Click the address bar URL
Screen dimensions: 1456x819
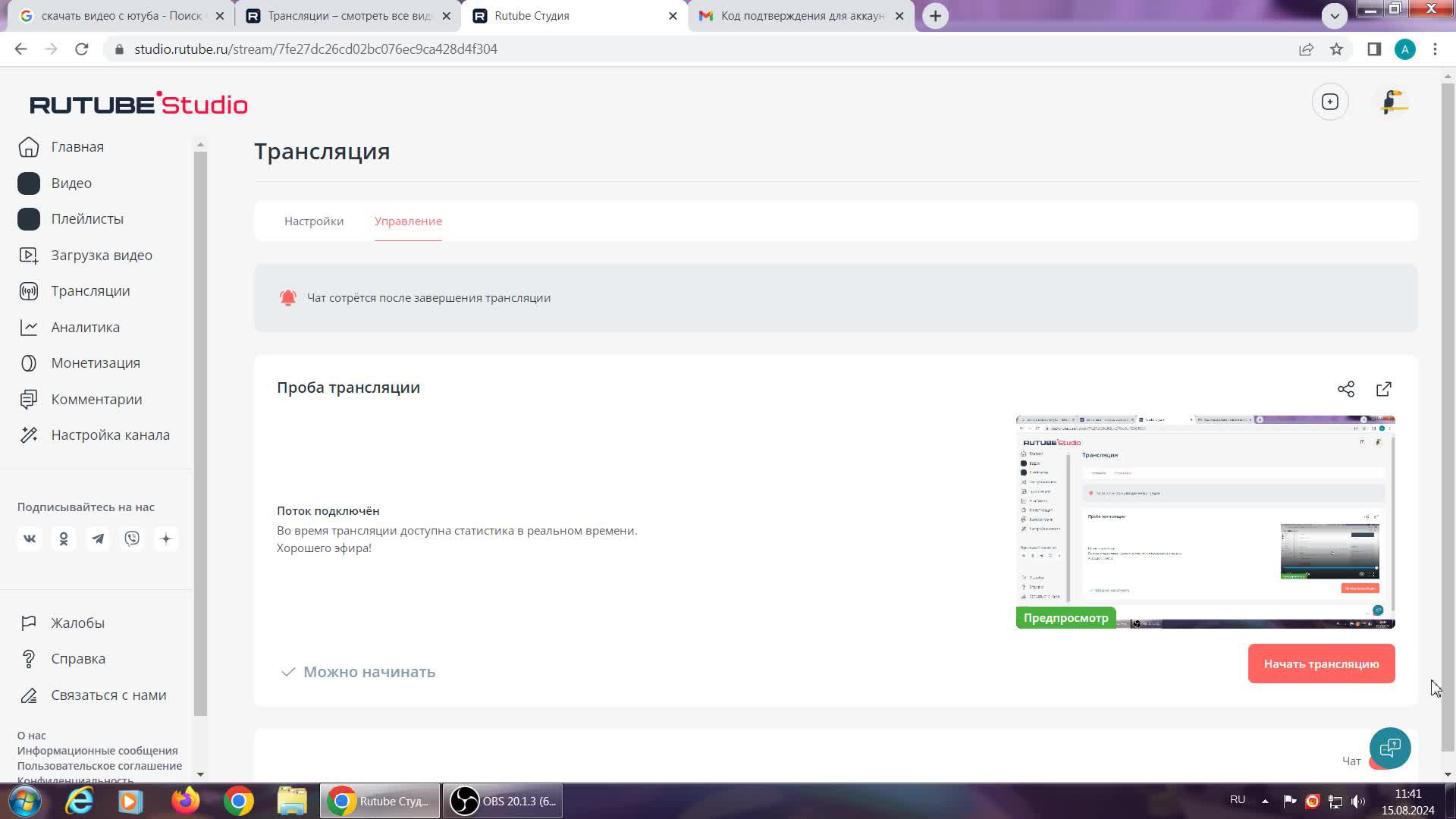(315, 49)
